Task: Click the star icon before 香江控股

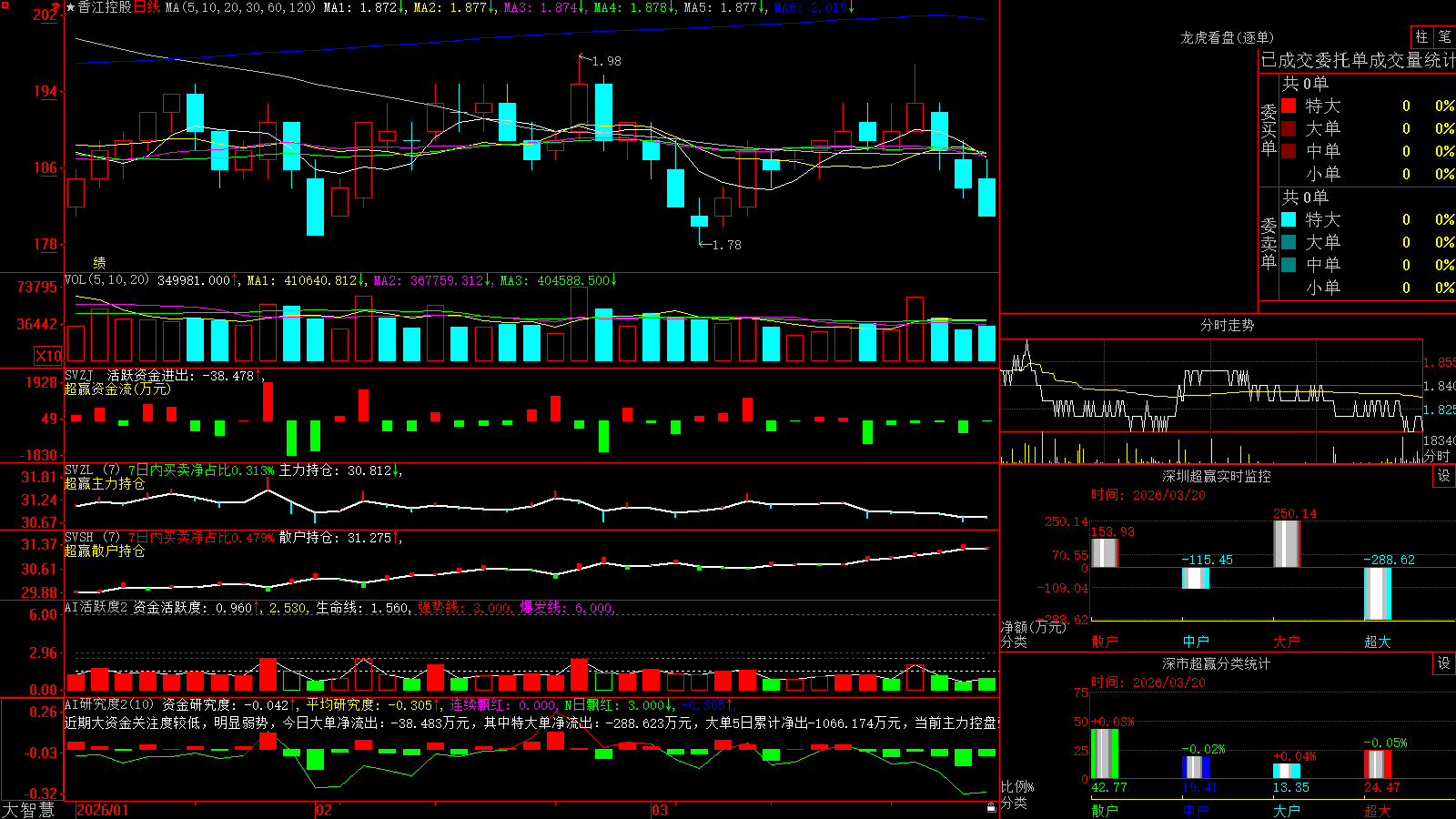Action: coord(70,7)
